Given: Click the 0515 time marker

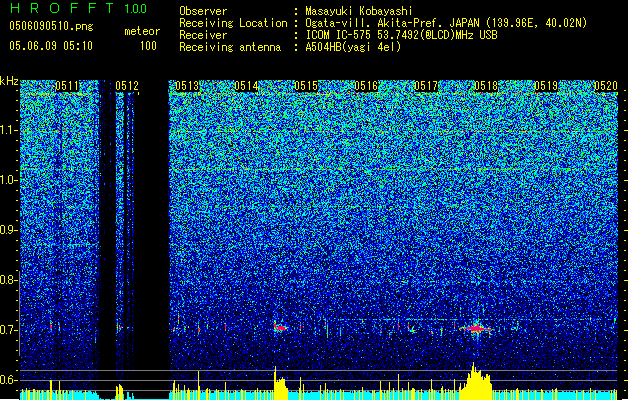Looking at the screenshot, I should 306,86.
